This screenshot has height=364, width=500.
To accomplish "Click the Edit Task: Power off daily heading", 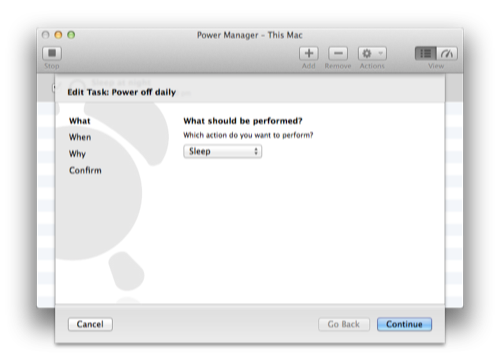I will pyautogui.click(x=122, y=92).
